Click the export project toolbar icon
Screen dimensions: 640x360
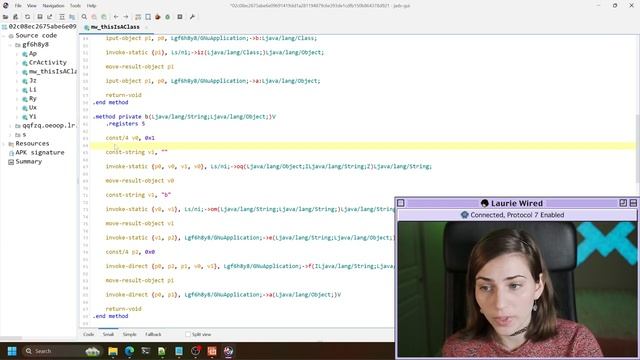pos(49,17)
